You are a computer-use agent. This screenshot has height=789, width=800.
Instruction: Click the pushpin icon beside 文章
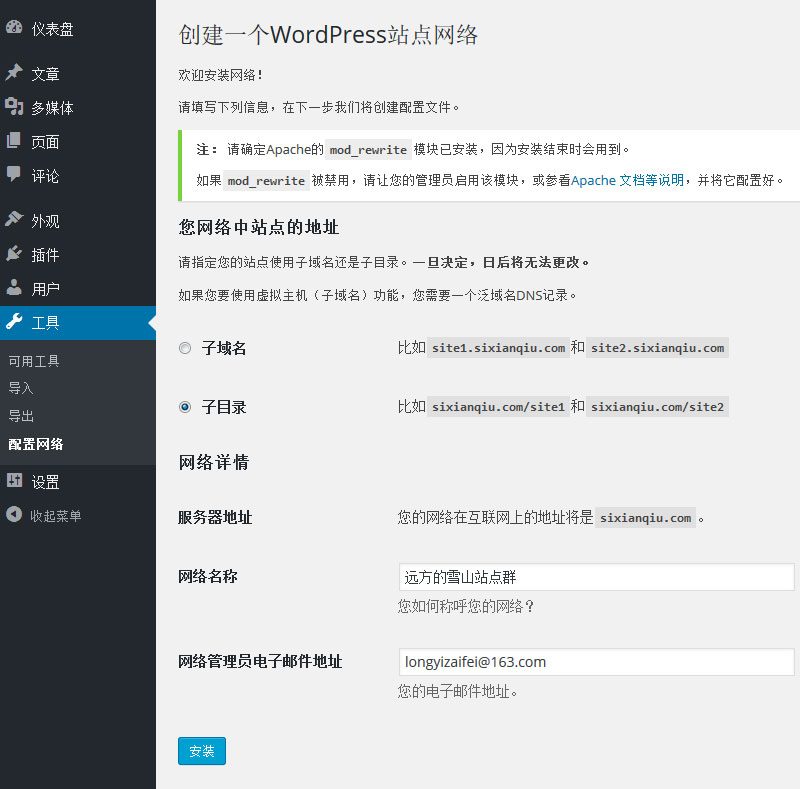[14, 72]
